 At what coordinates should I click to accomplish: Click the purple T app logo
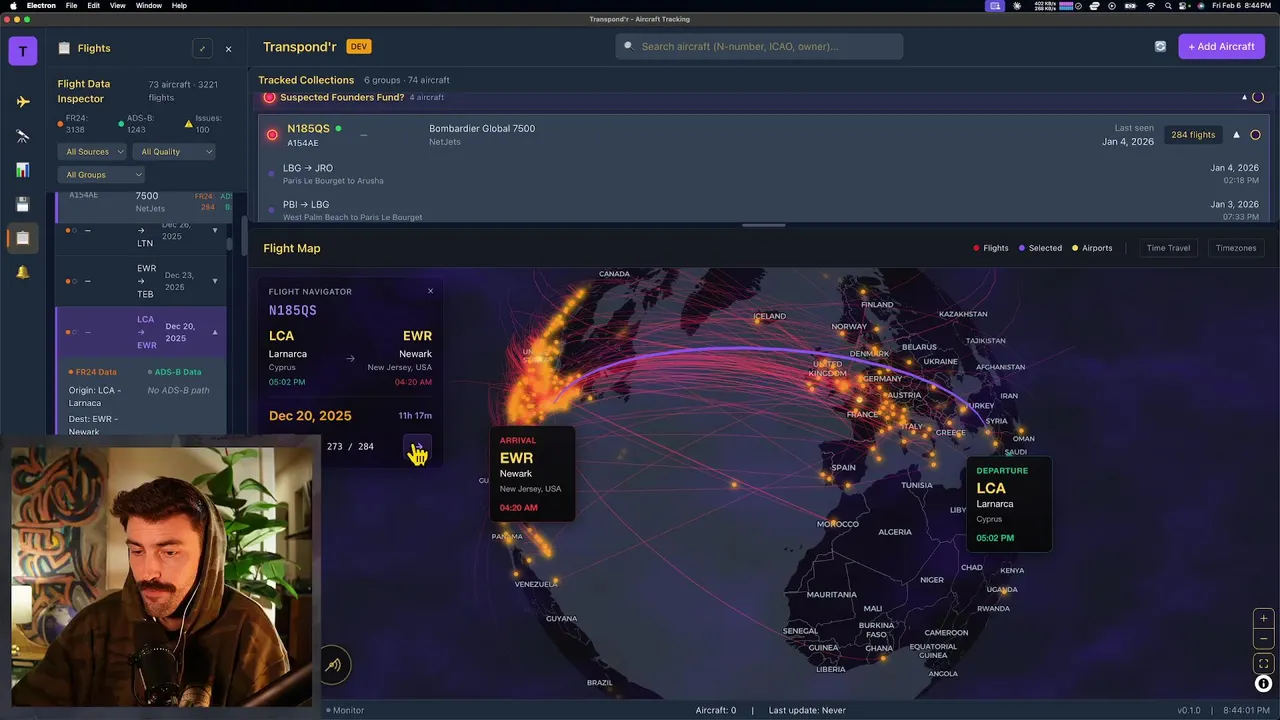click(x=23, y=51)
